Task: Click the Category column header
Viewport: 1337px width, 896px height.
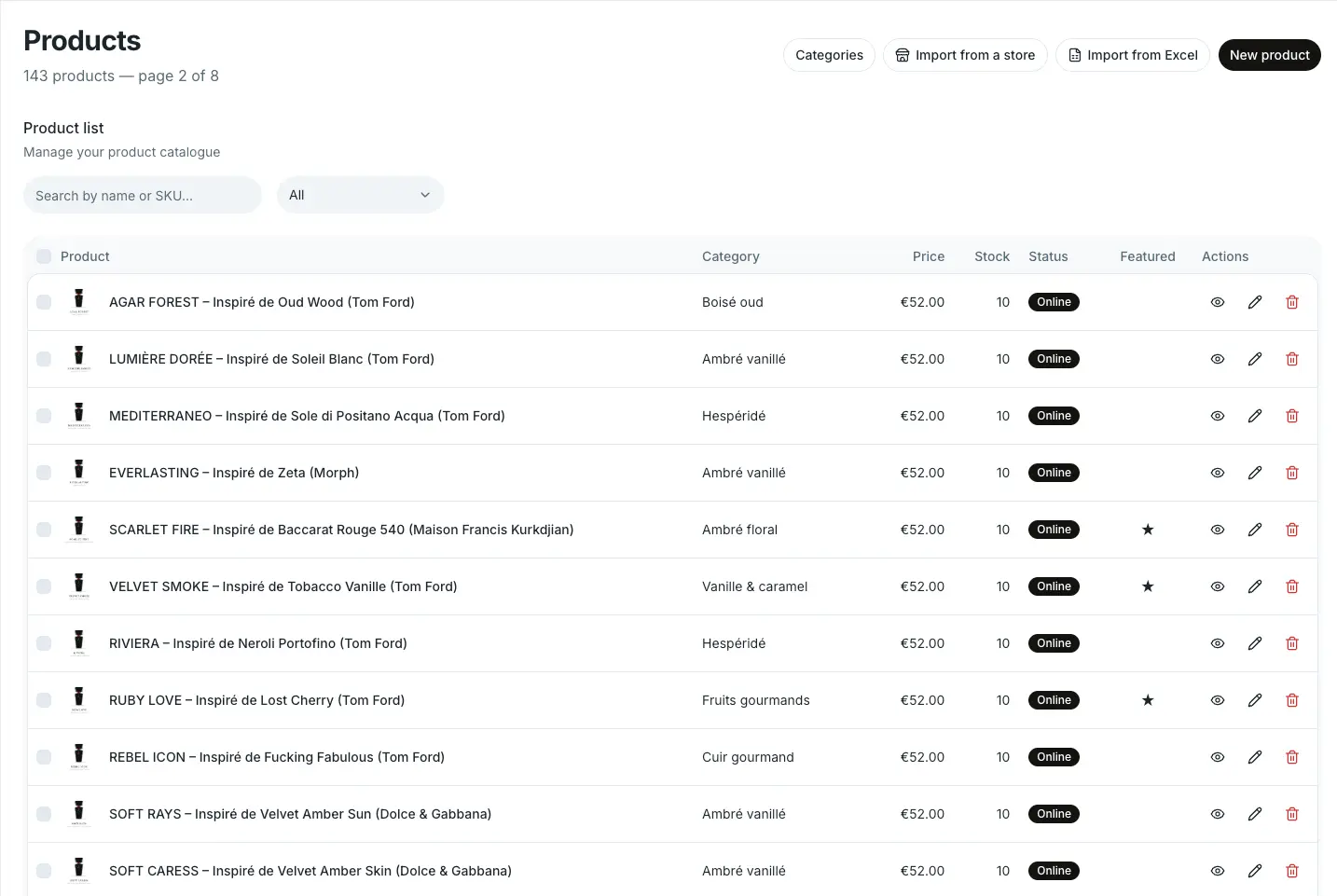Action: (x=731, y=256)
